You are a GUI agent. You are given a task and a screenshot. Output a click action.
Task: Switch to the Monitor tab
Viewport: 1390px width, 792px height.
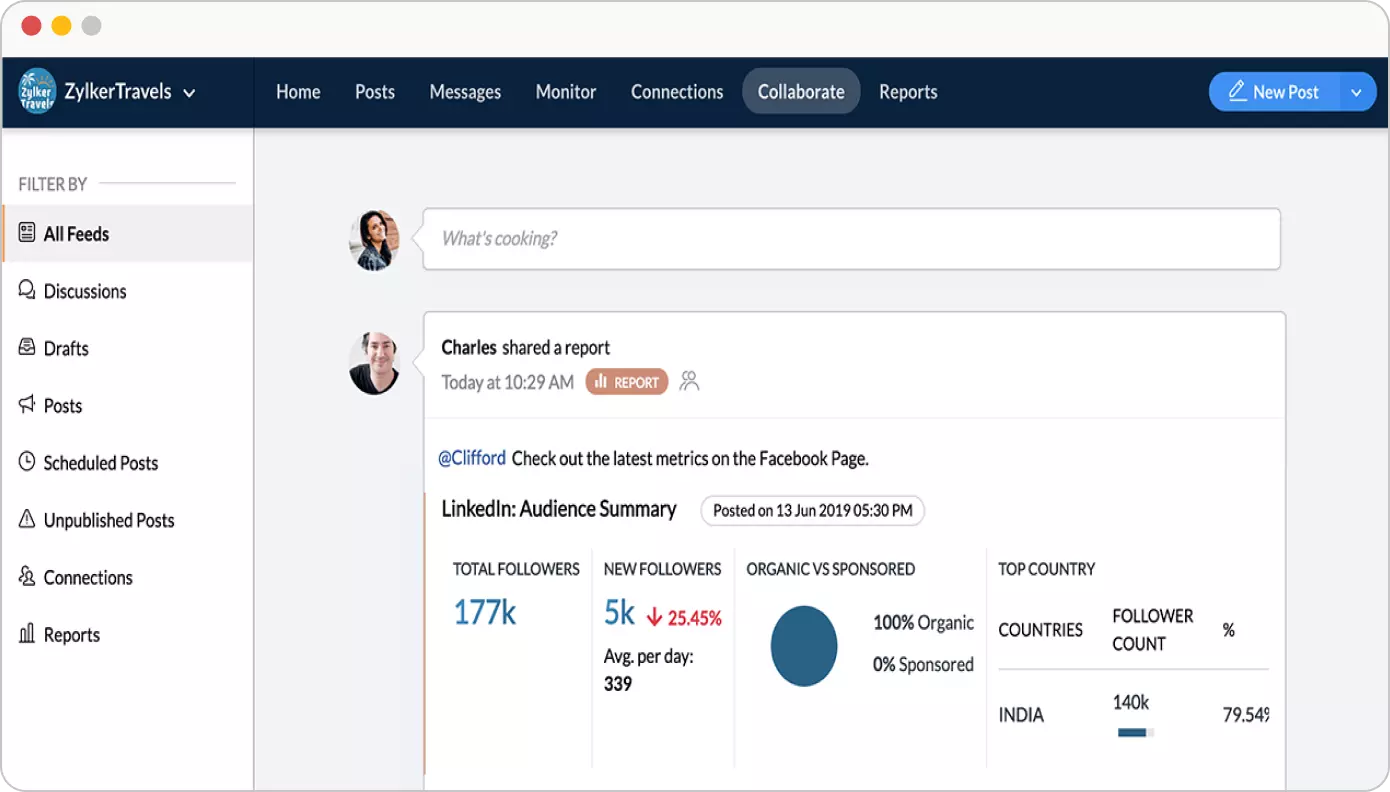(566, 92)
